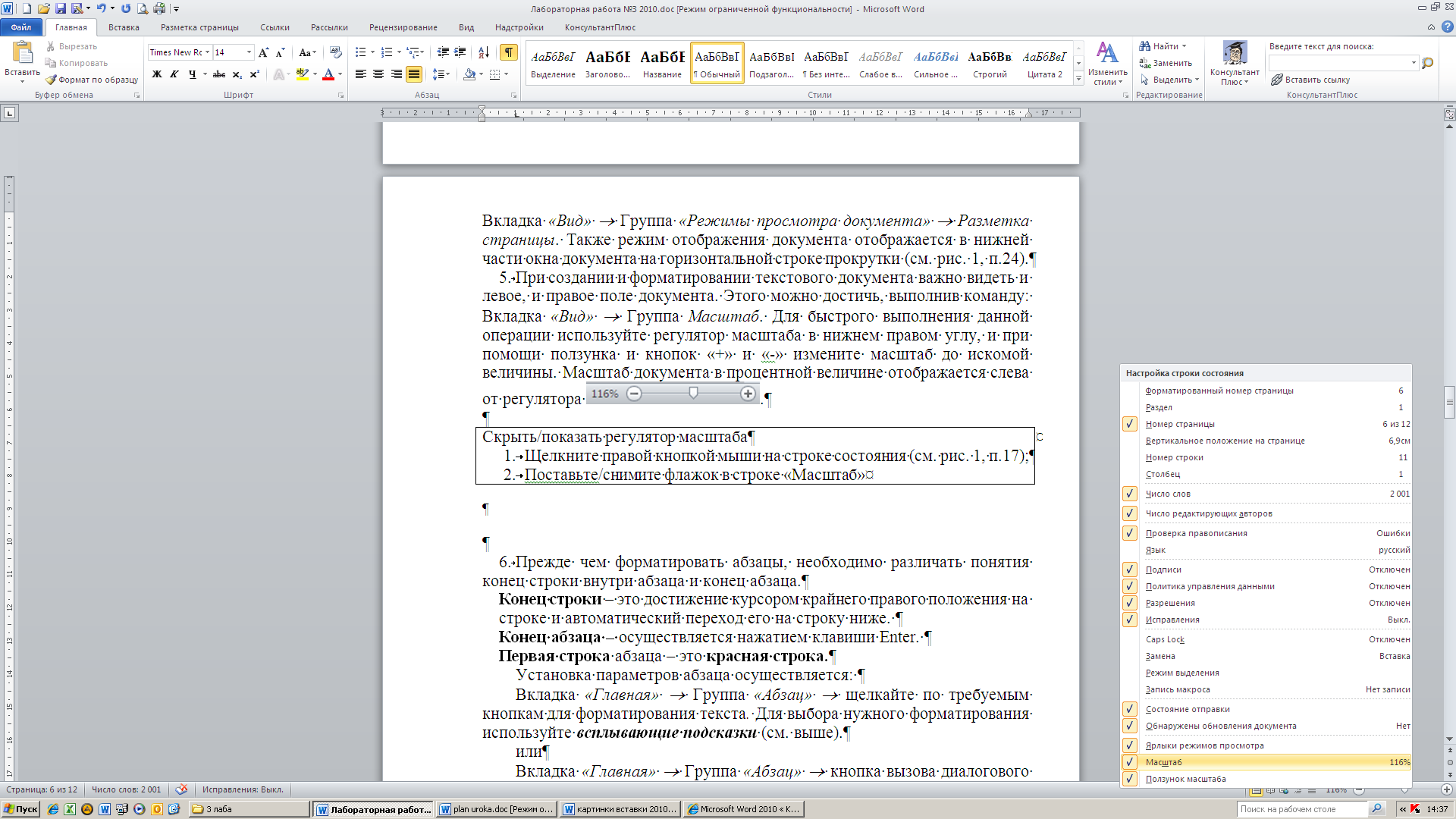Open Word Help with the question mark icon
Viewport: 1456px width, 819px height.
(1447, 27)
